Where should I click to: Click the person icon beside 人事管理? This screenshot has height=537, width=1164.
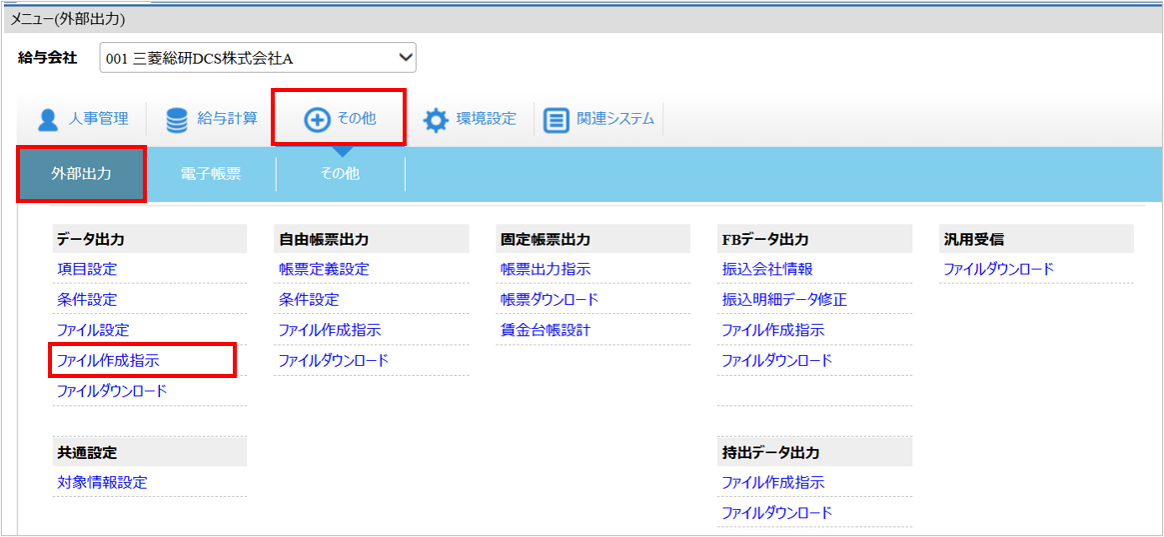tap(48, 120)
